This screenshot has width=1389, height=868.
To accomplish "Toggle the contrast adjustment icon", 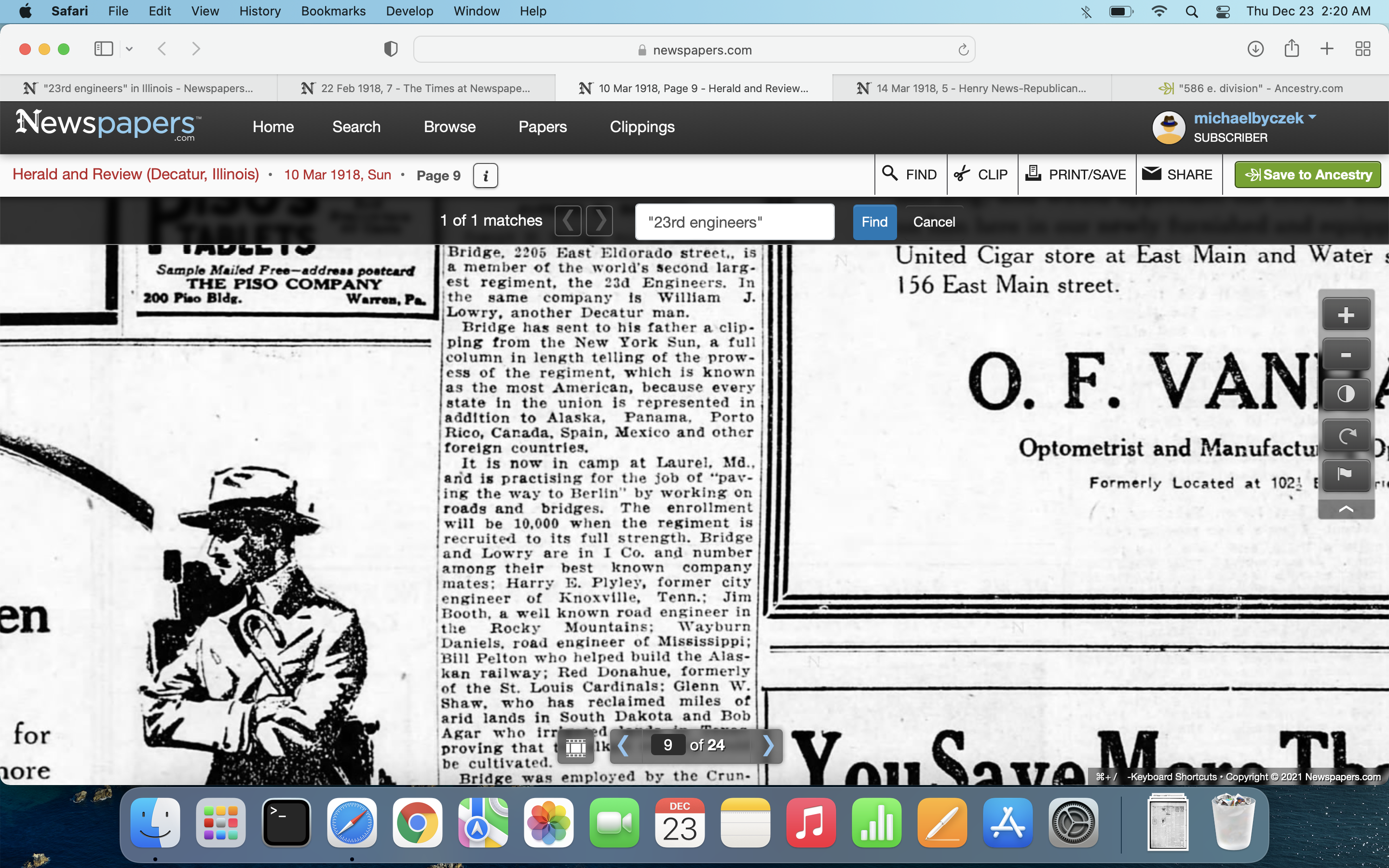I will click(1346, 394).
